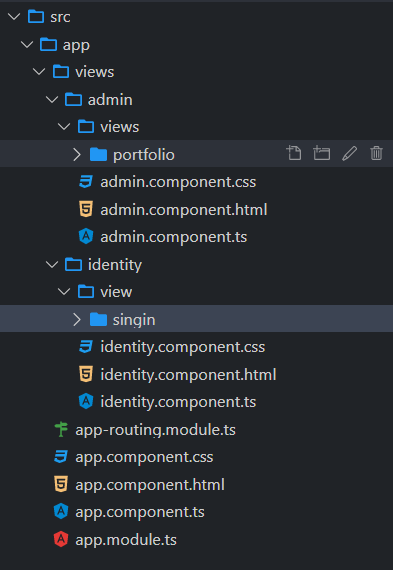Expand the portfolio folder chevron
This screenshot has width=393, height=570.
click(x=77, y=154)
